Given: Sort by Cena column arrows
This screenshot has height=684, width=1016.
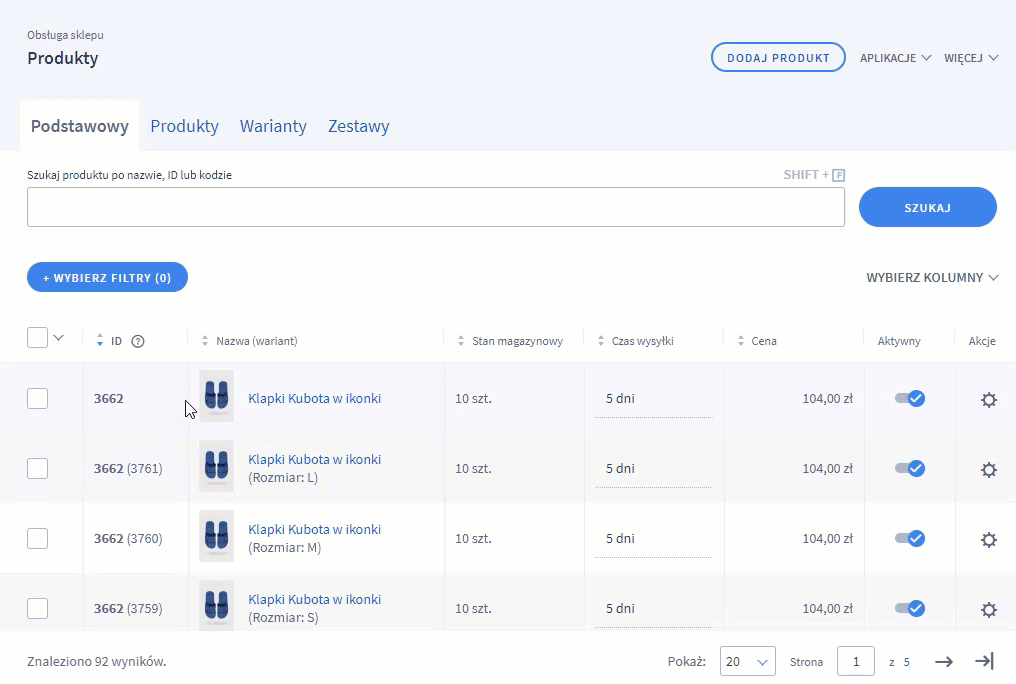Looking at the screenshot, I should [x=741, y=341].
